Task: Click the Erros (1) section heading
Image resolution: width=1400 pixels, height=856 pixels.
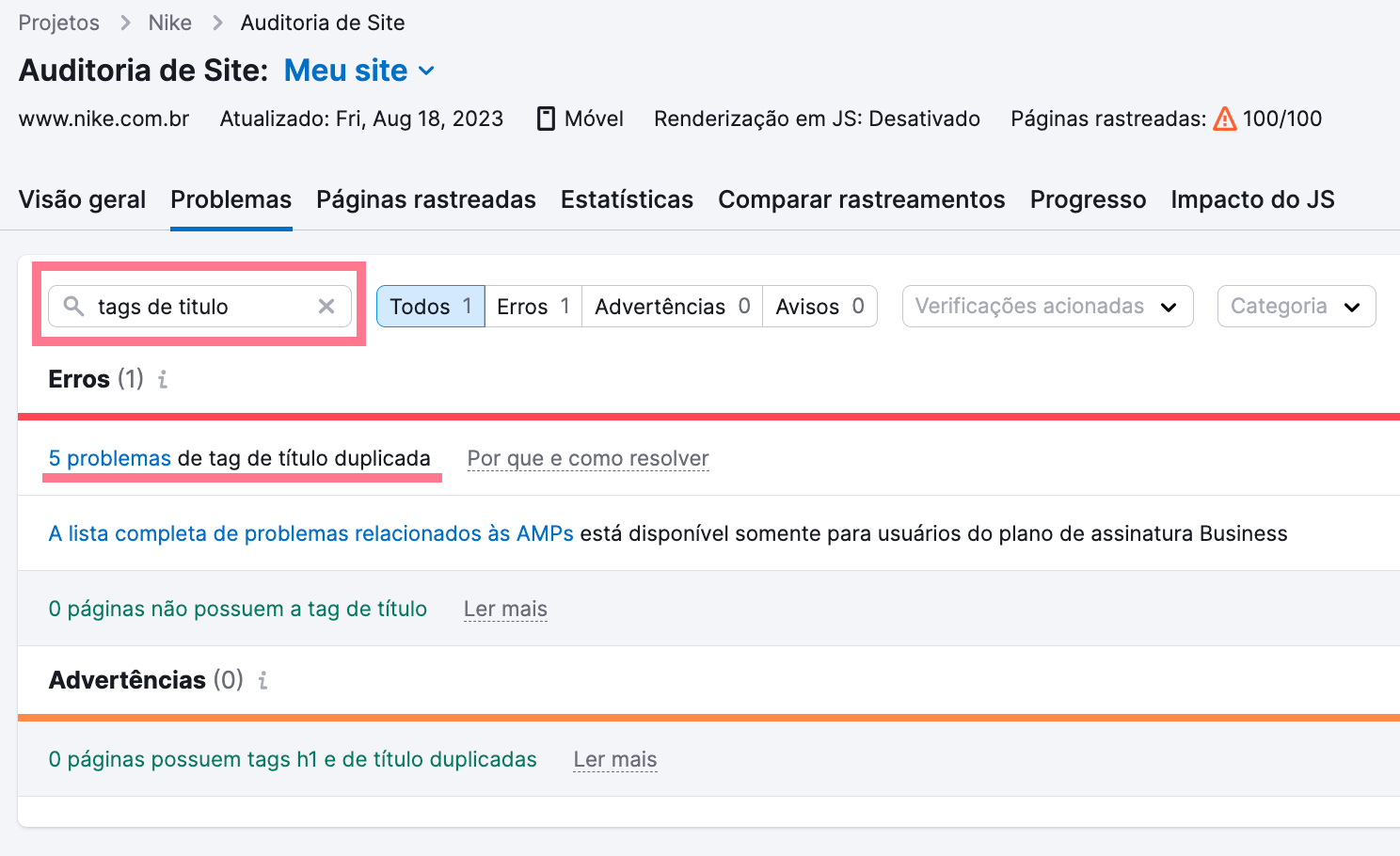Action: (x=96, y=379)
